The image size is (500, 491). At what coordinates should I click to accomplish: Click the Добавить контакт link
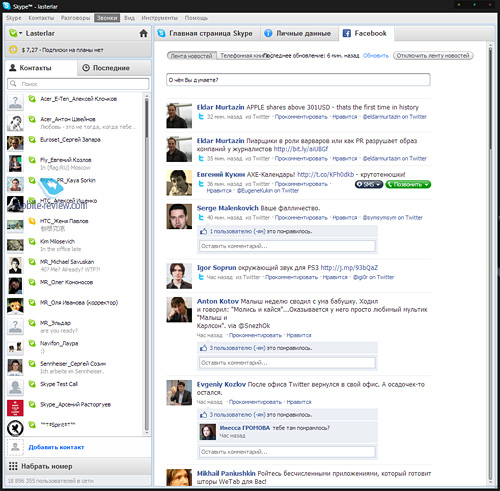tap(56, 447)
